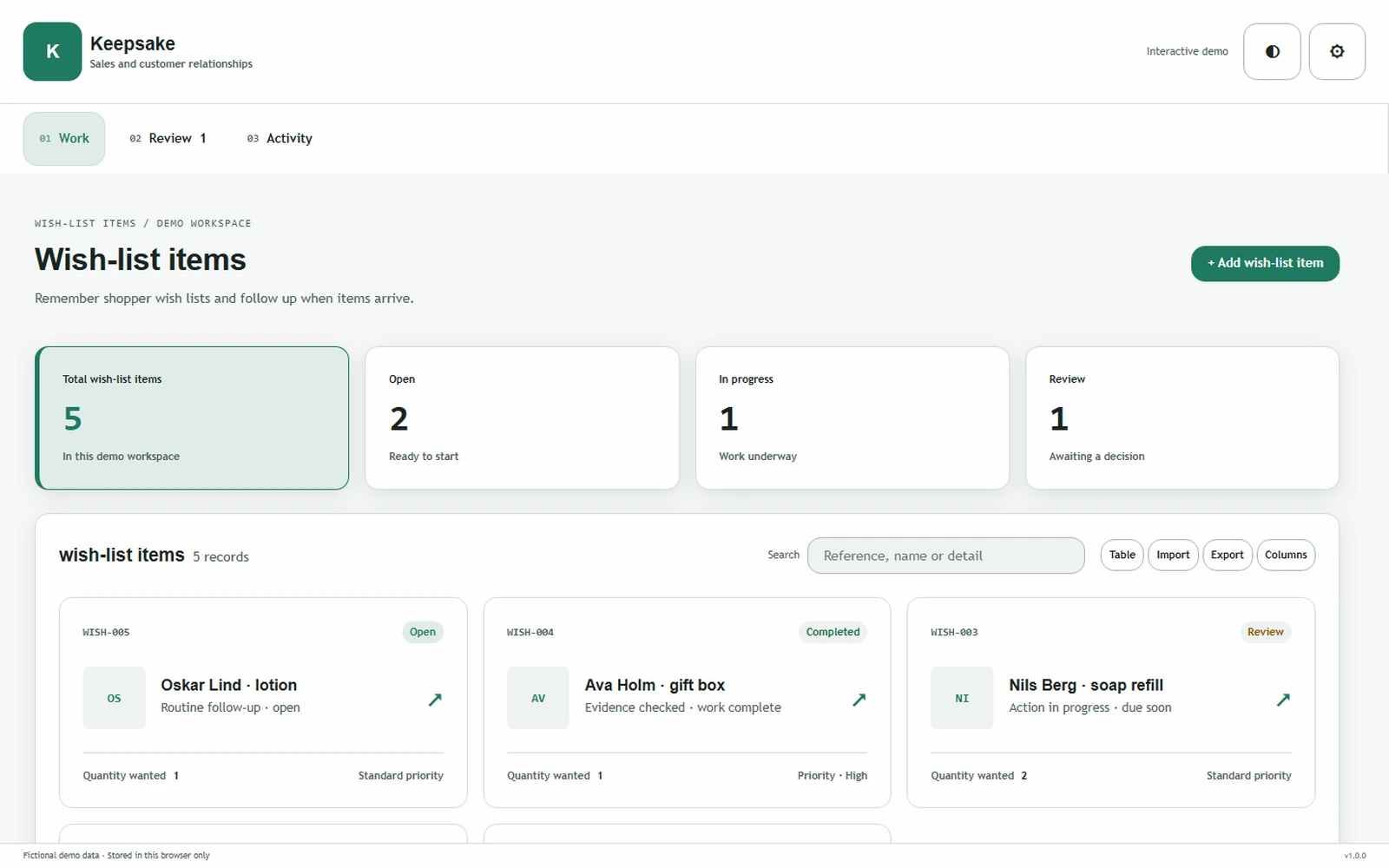The image size is (1389, 868).
Task: Click the Review status badge on WISH-003
Action: (x=1265, y=632)
